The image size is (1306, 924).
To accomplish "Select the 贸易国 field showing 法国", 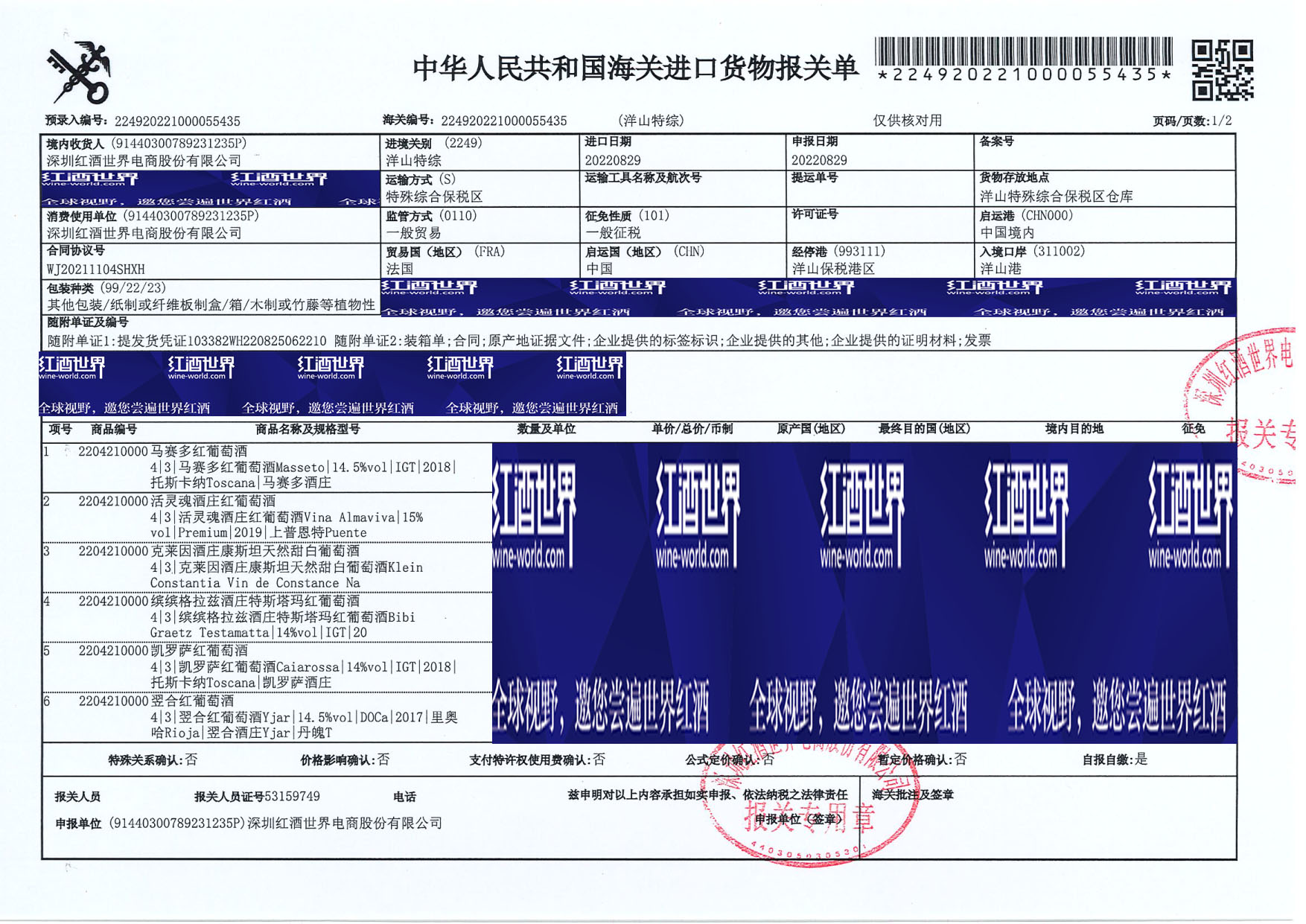I will coord(400,269).
